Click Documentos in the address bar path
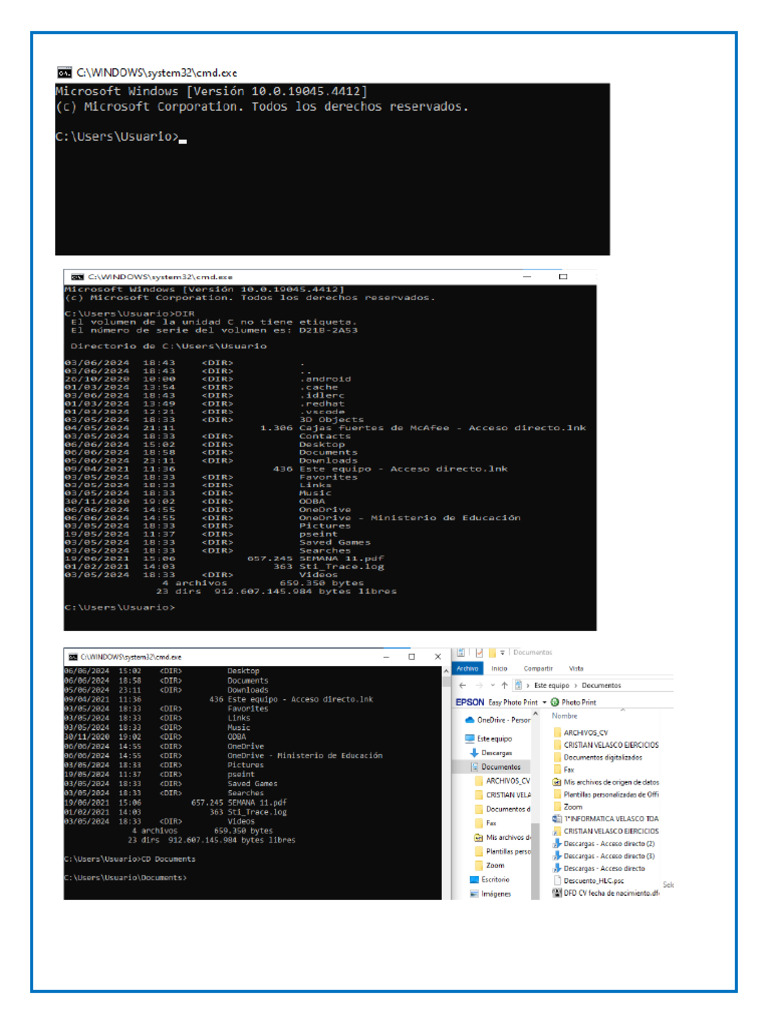This screenshot has height=1024, width=768. point(601,685)
